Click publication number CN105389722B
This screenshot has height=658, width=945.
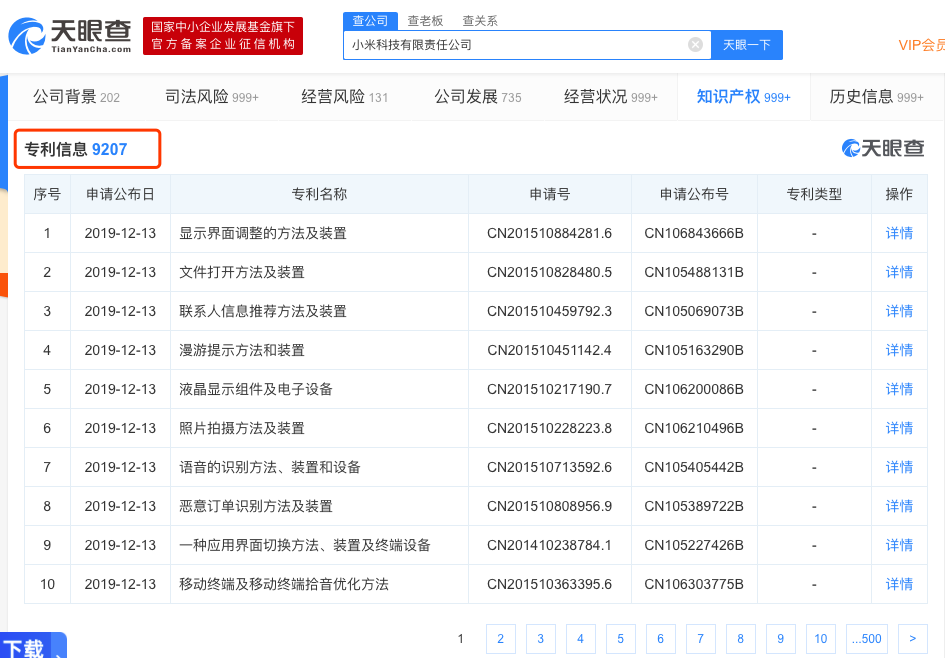[694, 506]
